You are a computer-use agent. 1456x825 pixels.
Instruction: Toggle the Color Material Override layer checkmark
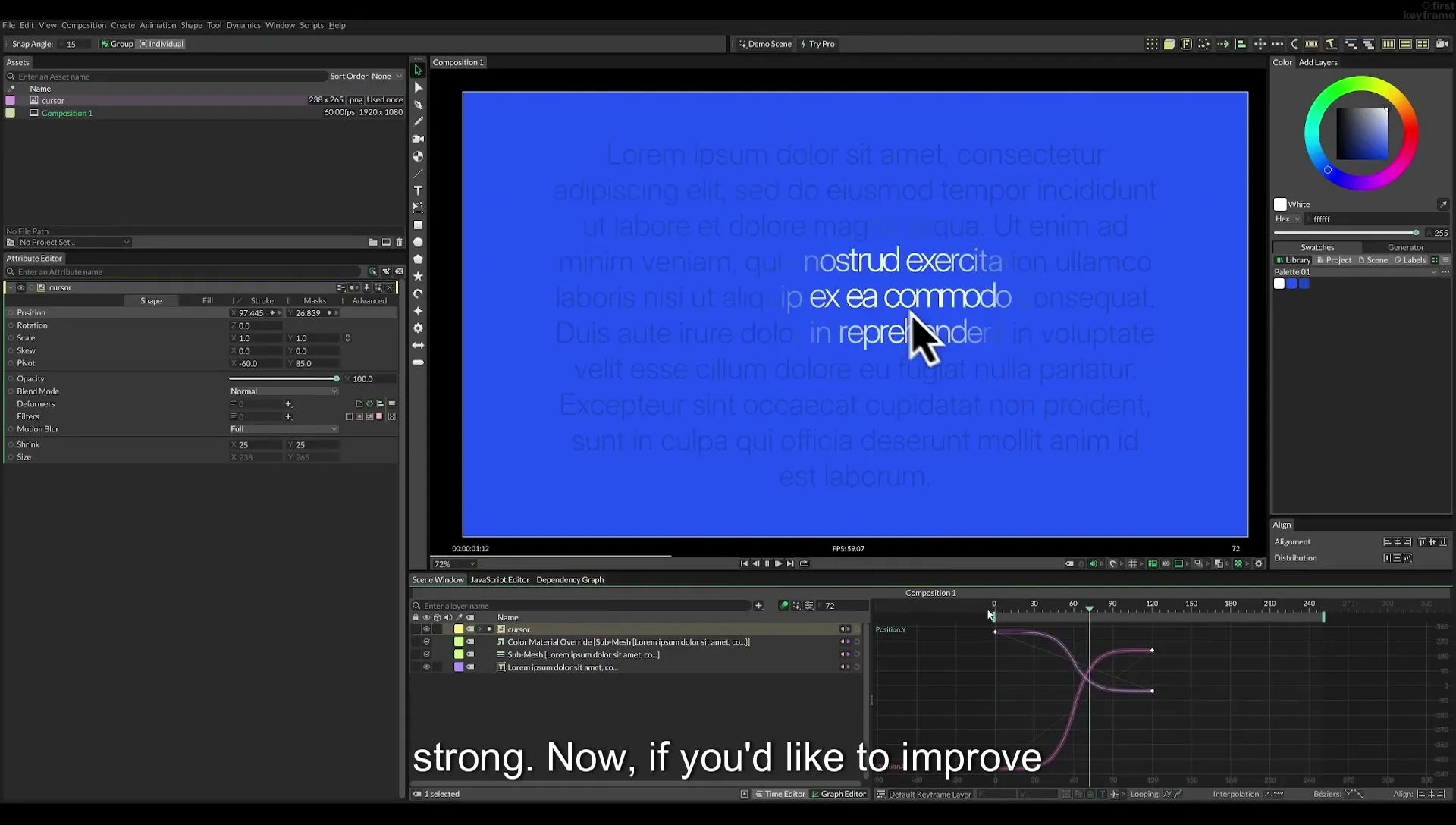pos(426,642)
